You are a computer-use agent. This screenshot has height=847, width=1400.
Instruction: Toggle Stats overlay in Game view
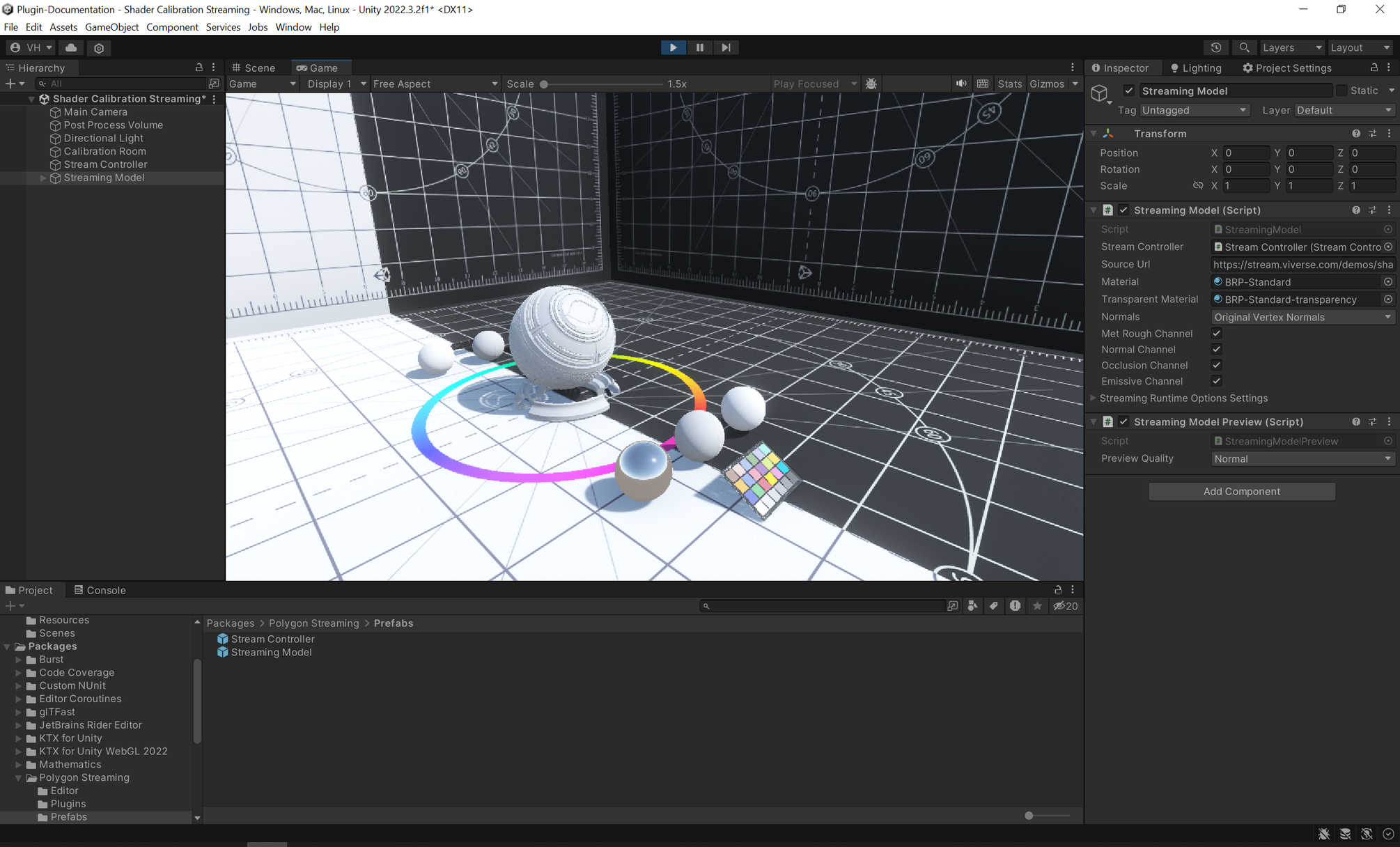tap(1009, 84)
